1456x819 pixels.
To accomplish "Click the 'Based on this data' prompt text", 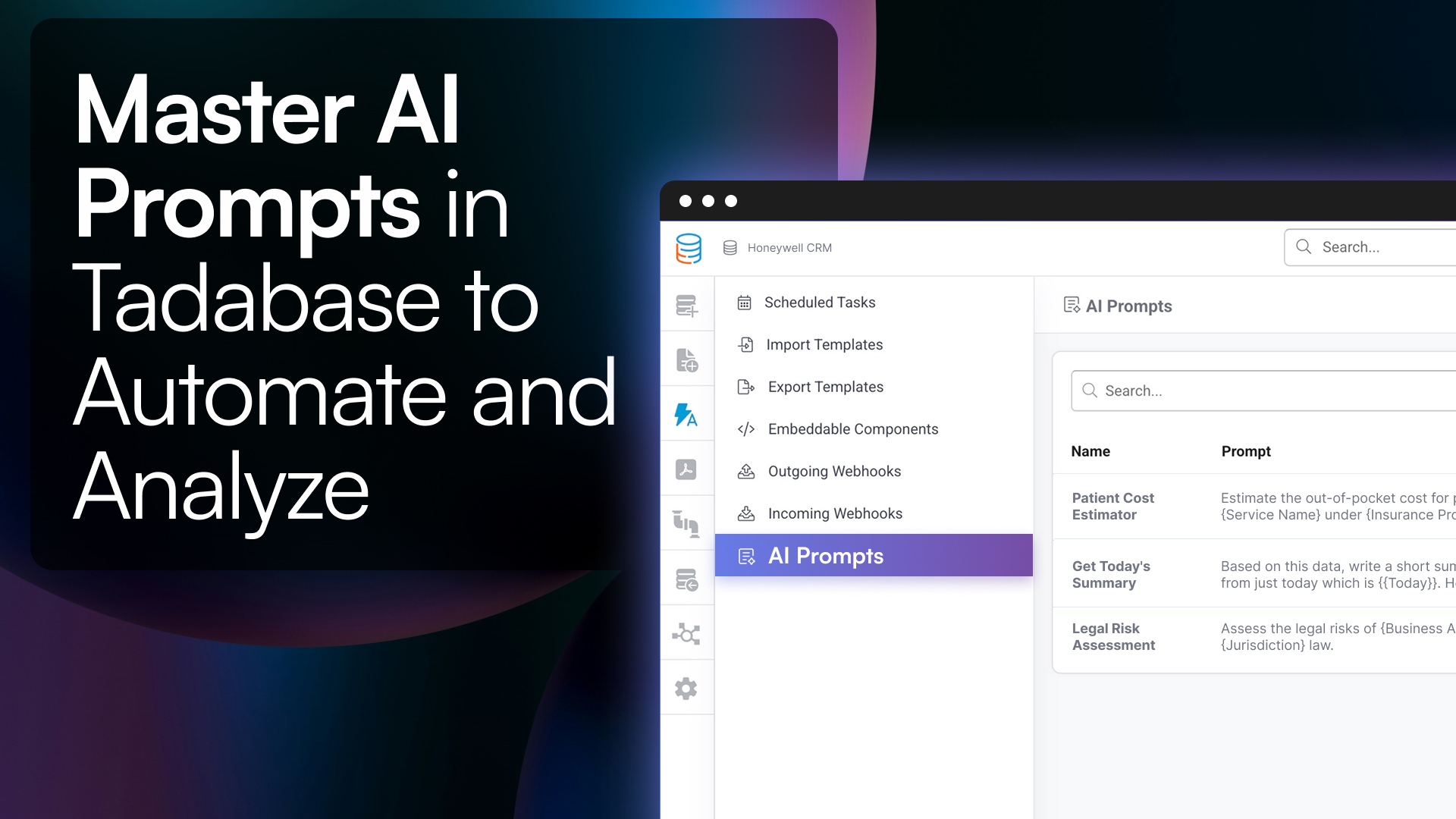I will [x=1338, y=574].
